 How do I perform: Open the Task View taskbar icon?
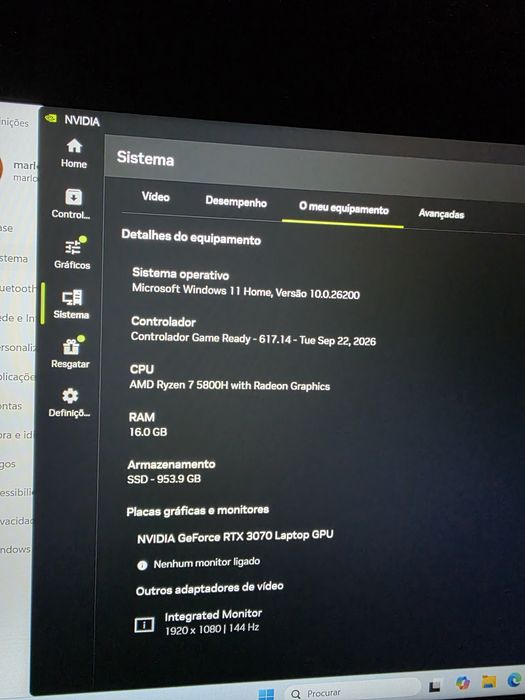[435, 686]
